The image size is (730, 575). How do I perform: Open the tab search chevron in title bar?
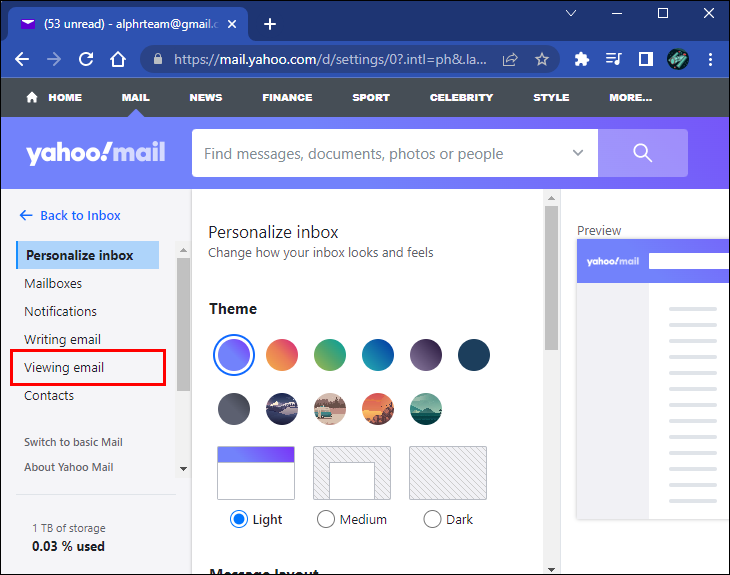click(571, 13)
